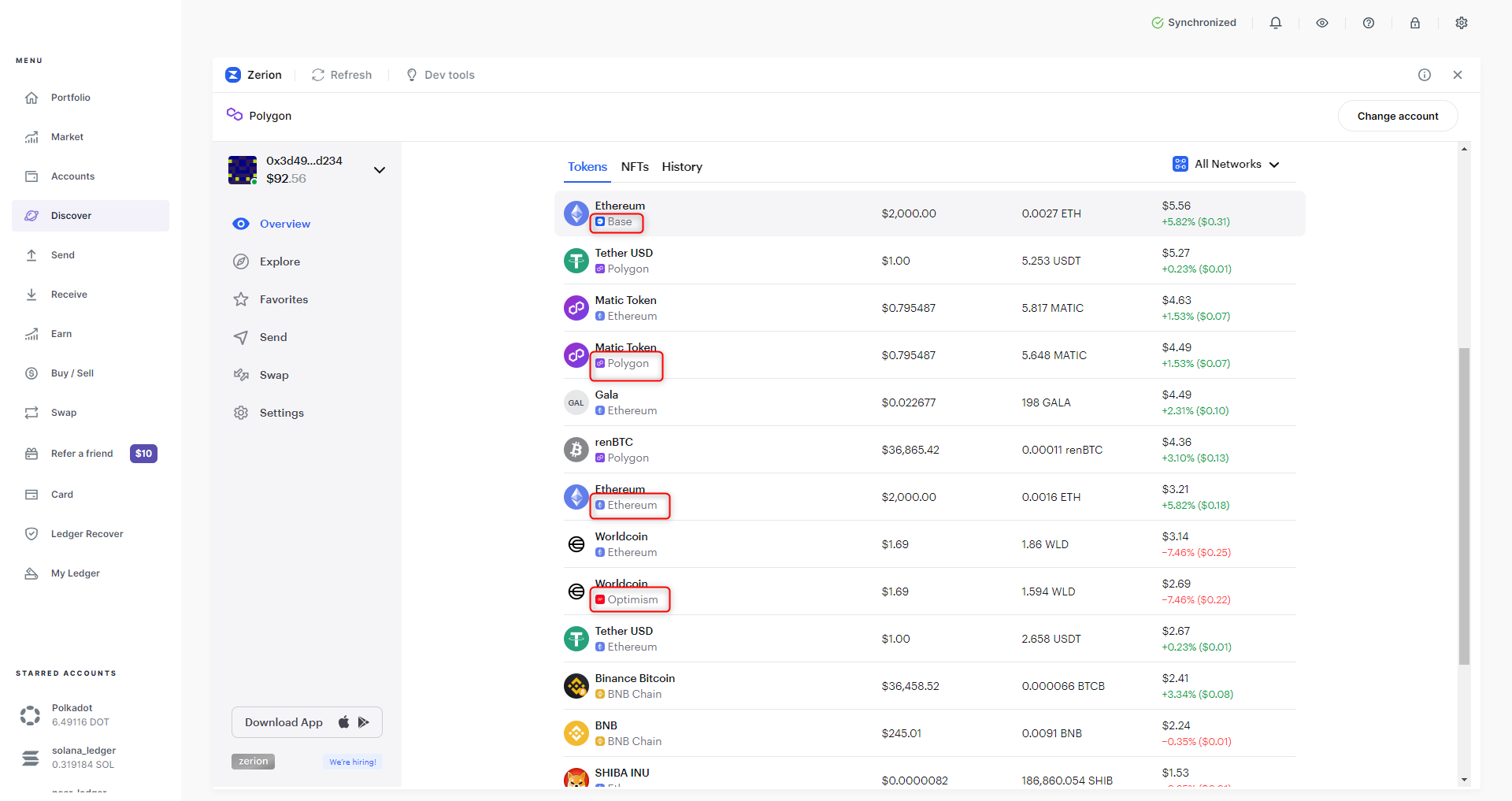1512x801 pixels.
Task: Select Ledger Recover in the left menu
Action: [87, 534]
